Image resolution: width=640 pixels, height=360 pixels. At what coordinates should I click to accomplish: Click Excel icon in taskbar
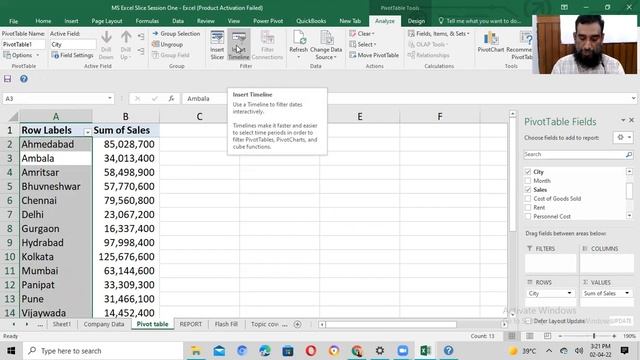click(x=426, y=351)
